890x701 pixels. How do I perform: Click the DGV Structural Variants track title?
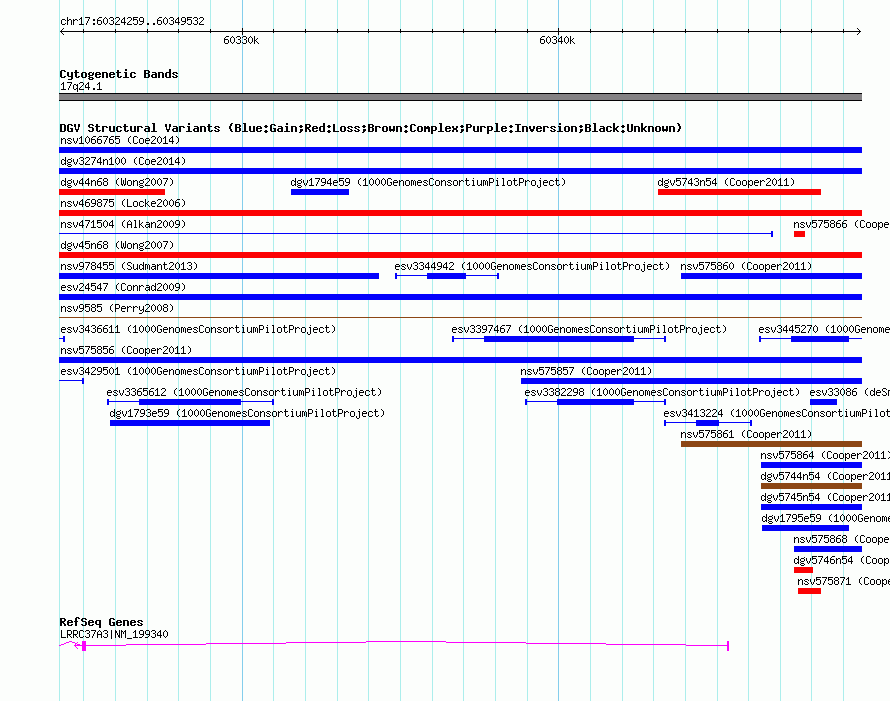[x=370, y=128]
